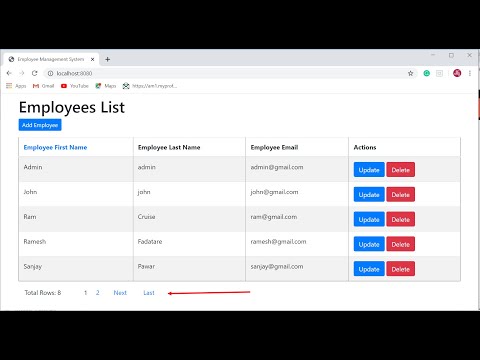
Task: Delete the John employee row
Action: [401, 195]
